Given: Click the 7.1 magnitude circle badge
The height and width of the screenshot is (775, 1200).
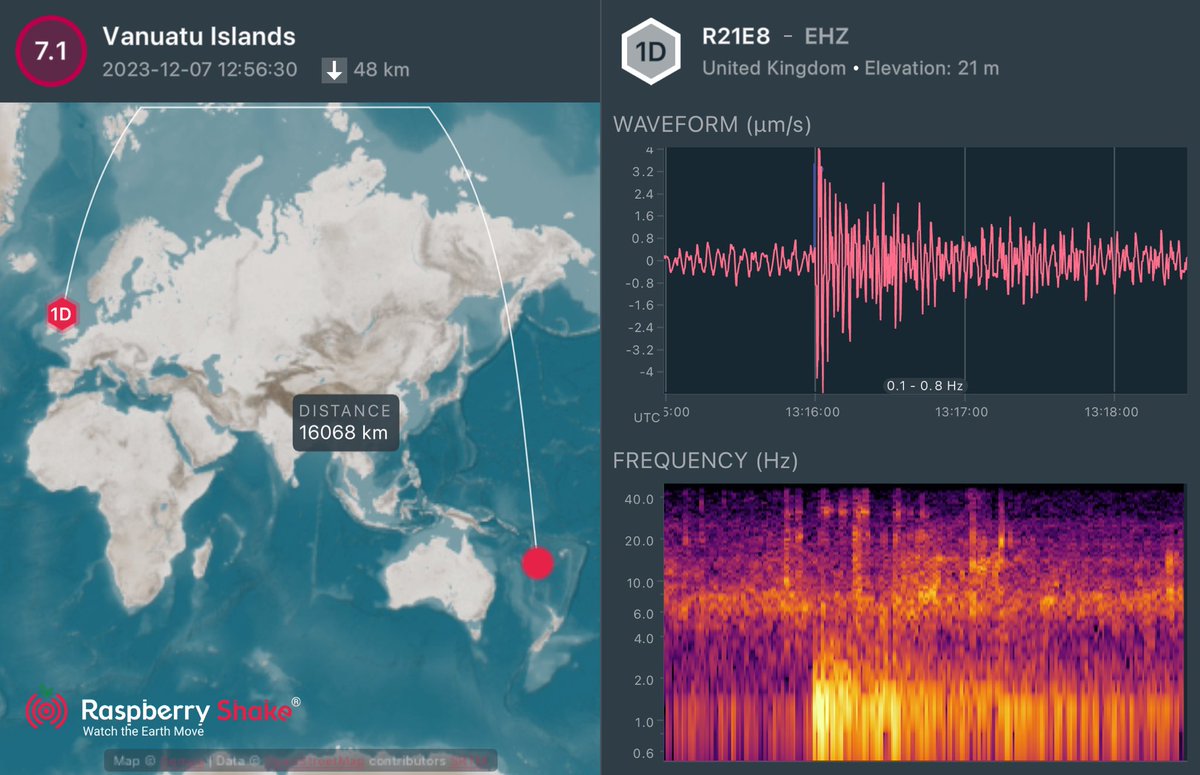Looking at the screenshot, I should [51, 52].
